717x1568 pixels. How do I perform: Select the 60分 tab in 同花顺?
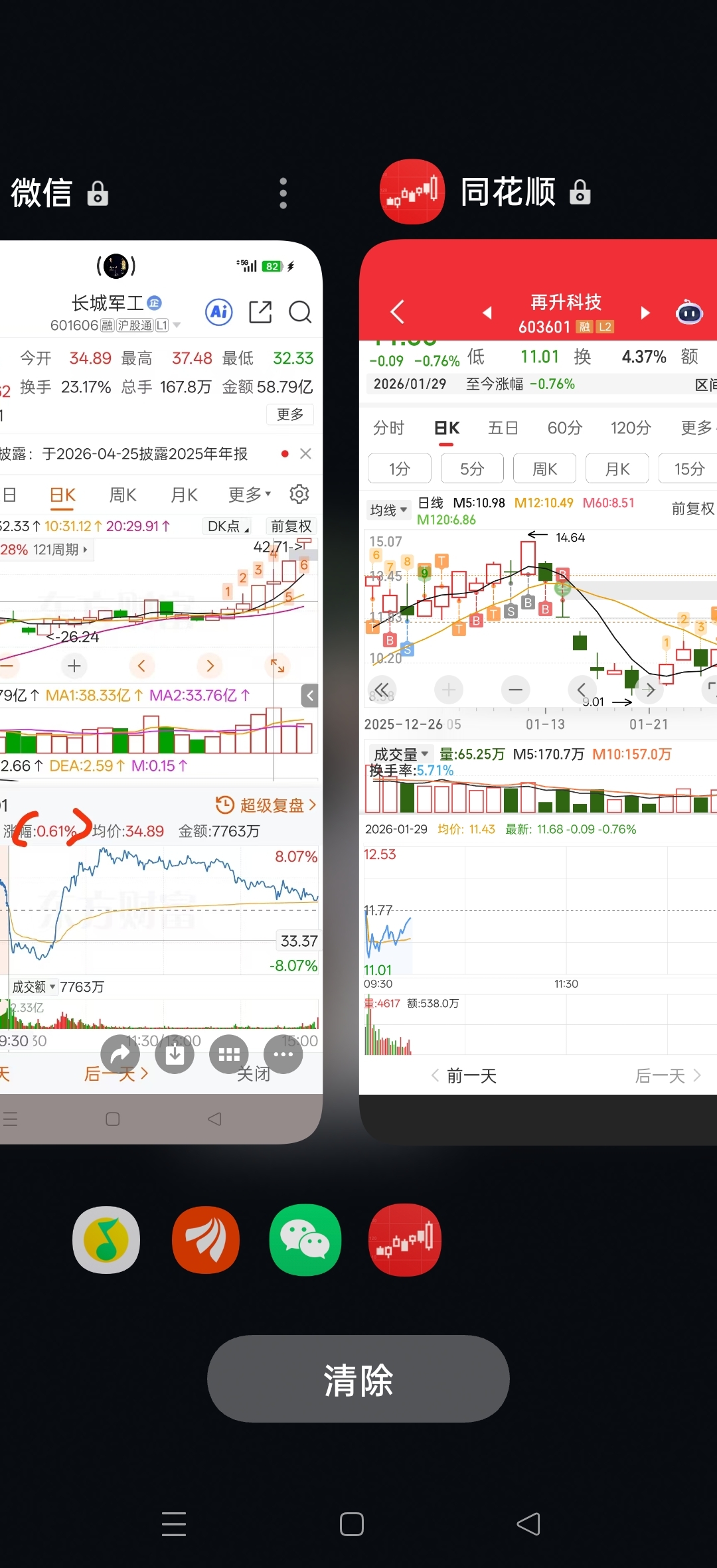(x=564, y=428)
